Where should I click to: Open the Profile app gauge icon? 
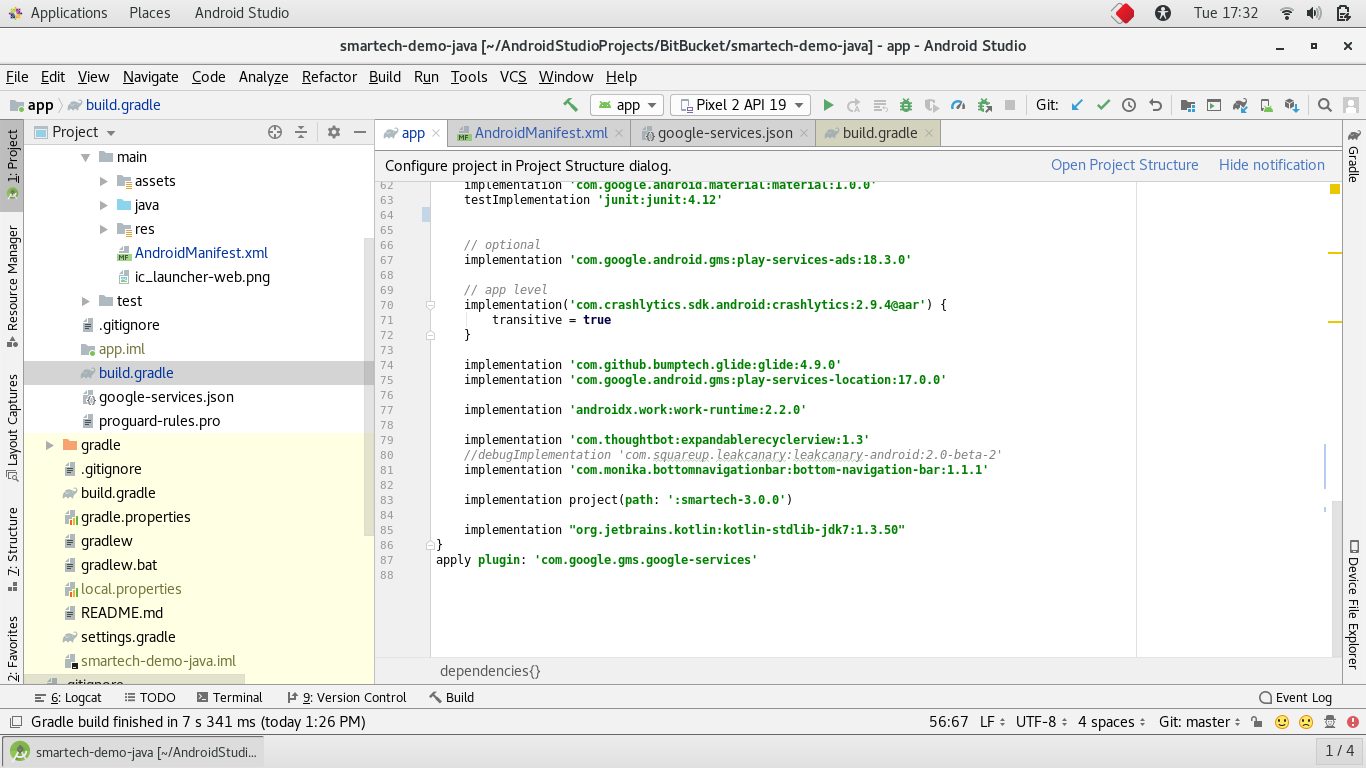pos(958,105)
